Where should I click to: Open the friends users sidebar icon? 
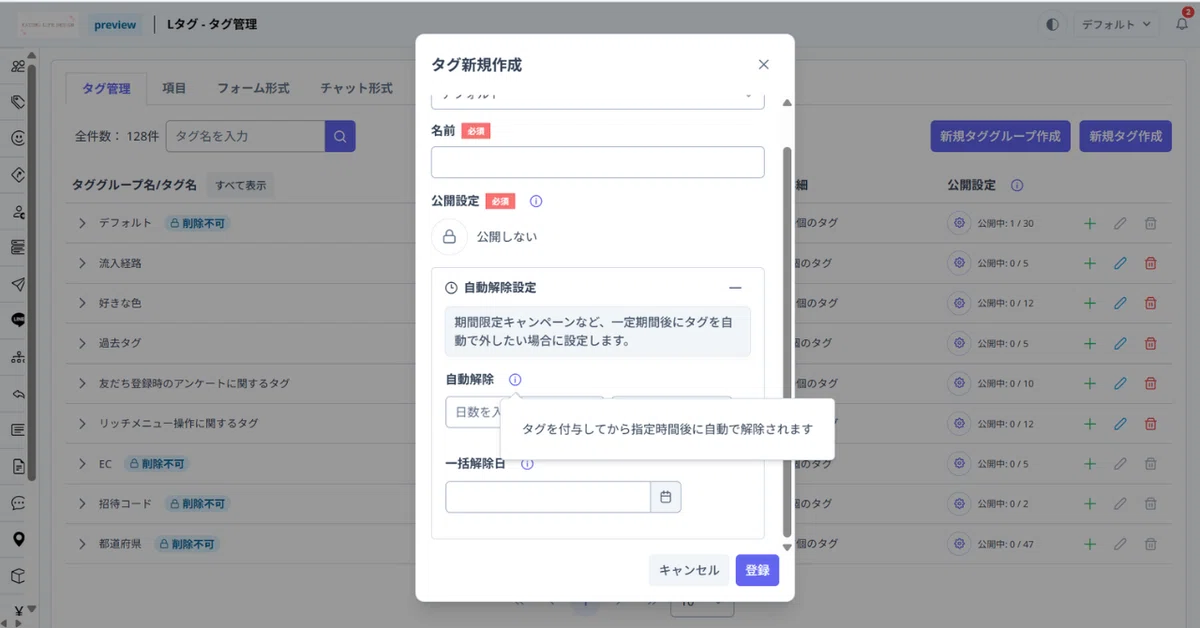tap(18, 66)
